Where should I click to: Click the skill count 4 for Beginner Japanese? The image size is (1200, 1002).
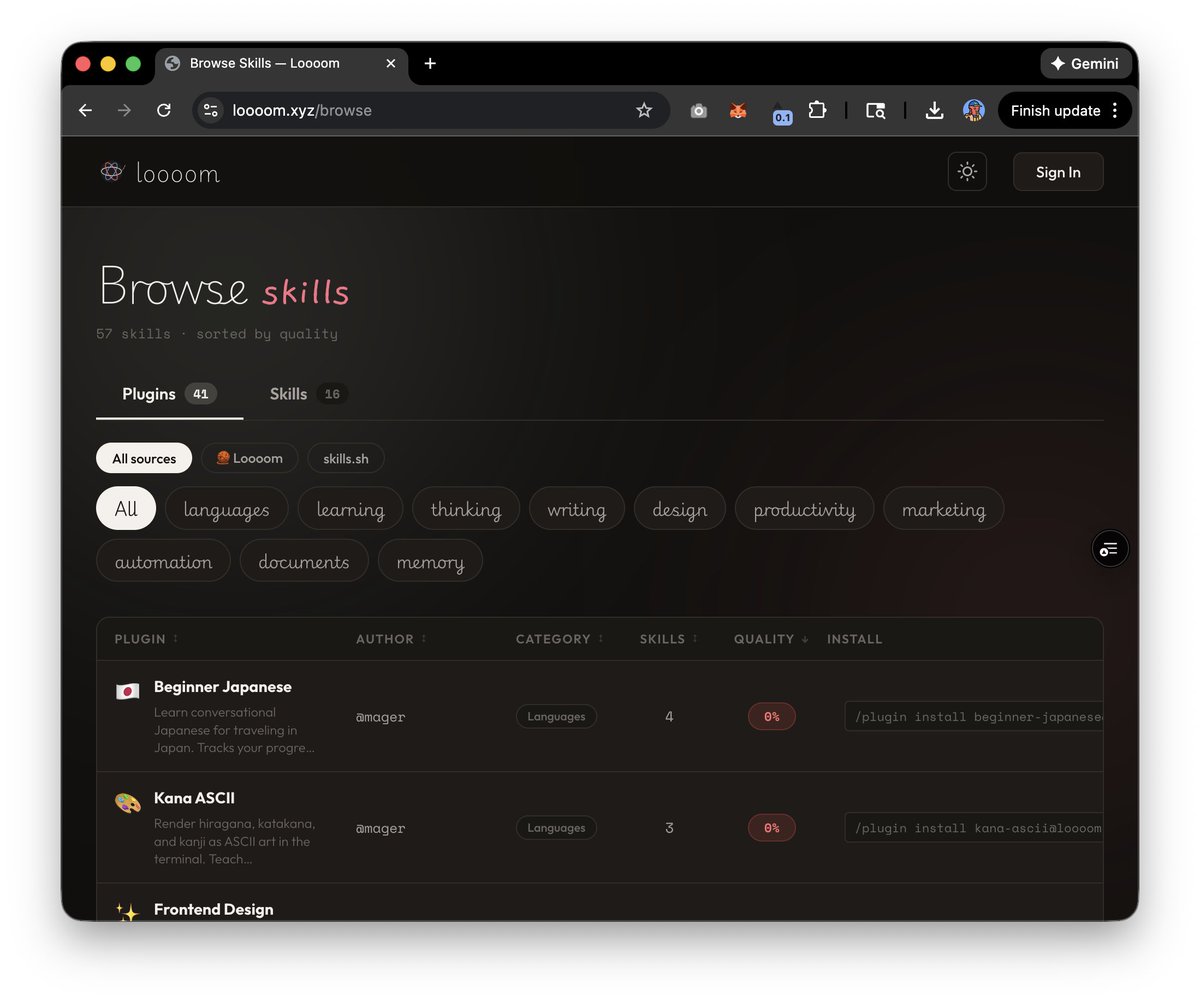[669, 716]
